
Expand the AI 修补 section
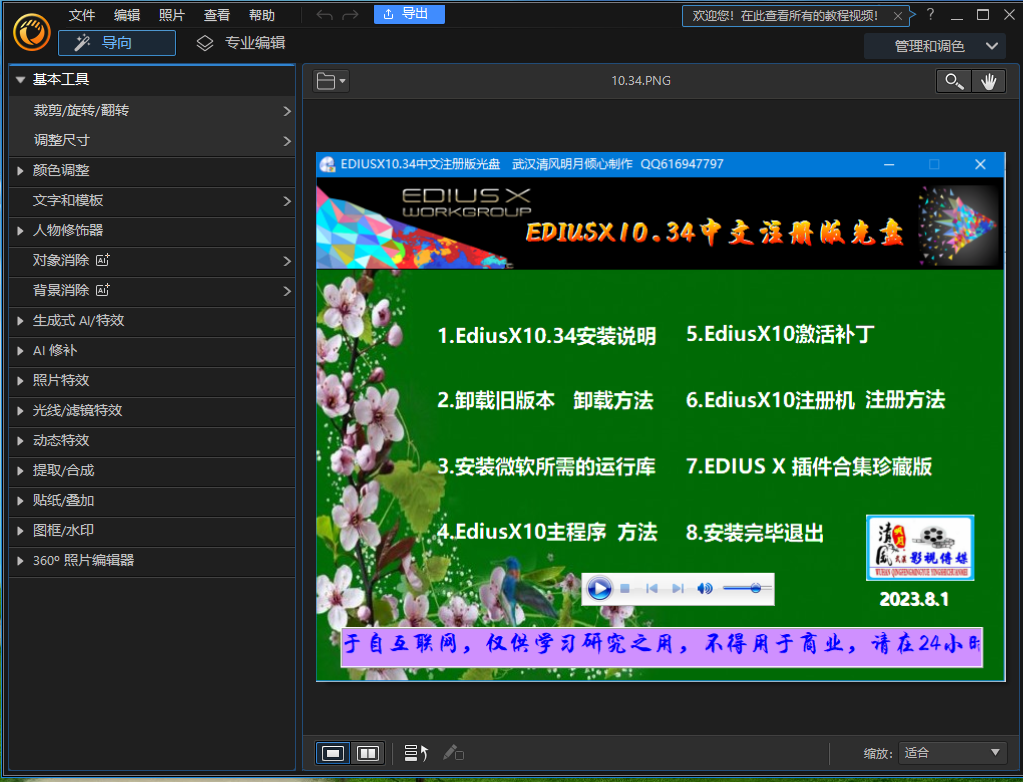coord(152,351)
